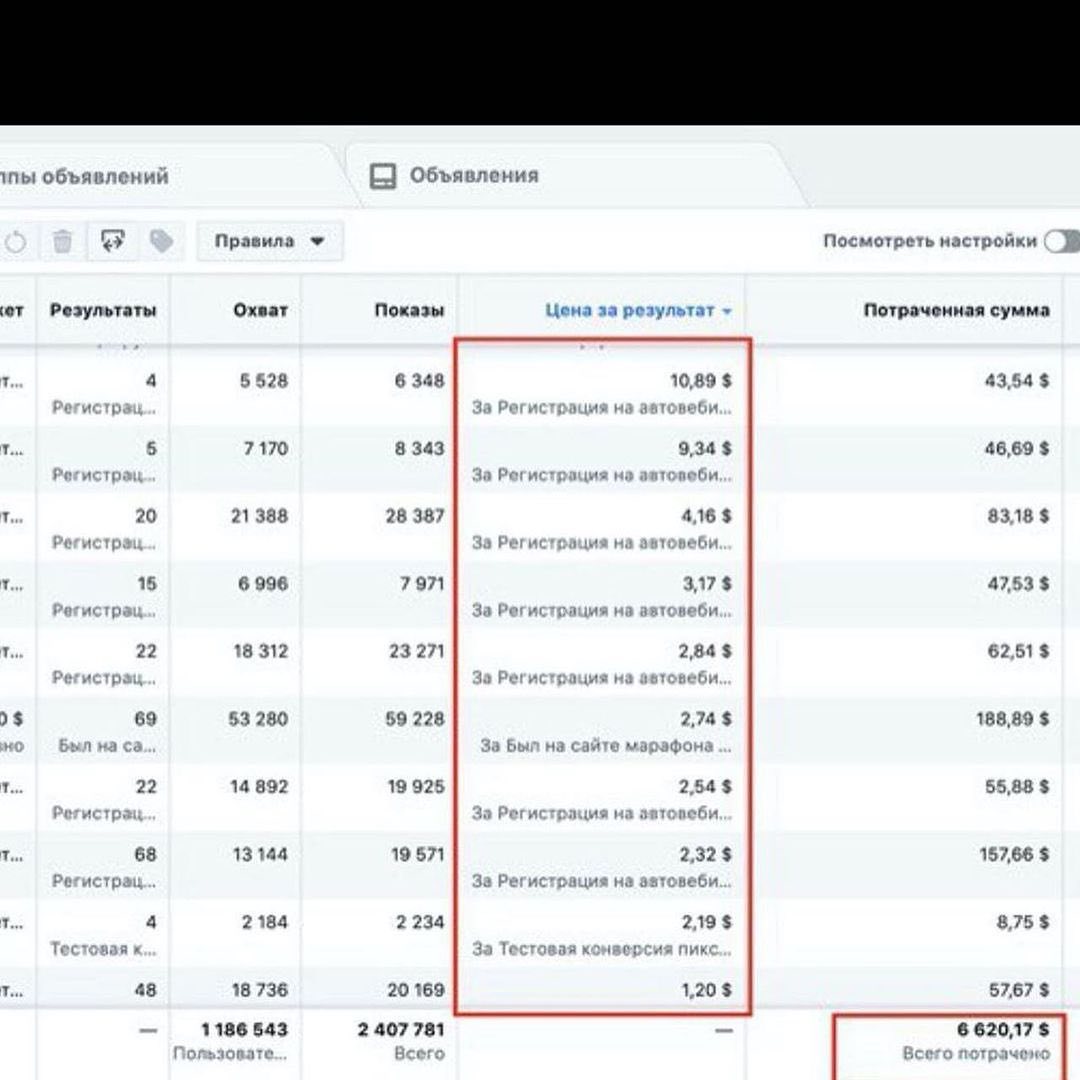Click reach value 13 144

coord(260,854)
